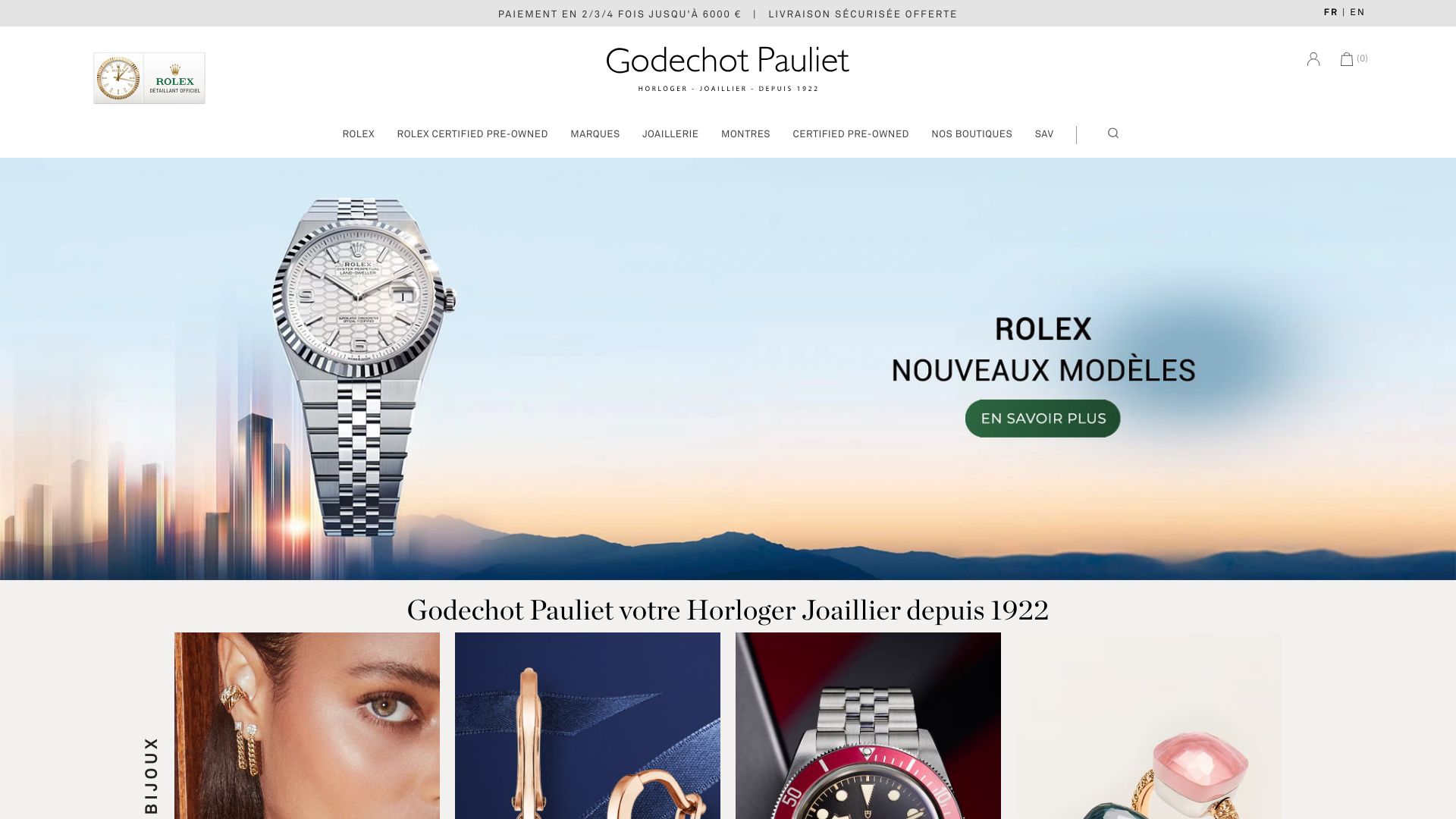Expand the Joaillerie menu

click(670, 134)
